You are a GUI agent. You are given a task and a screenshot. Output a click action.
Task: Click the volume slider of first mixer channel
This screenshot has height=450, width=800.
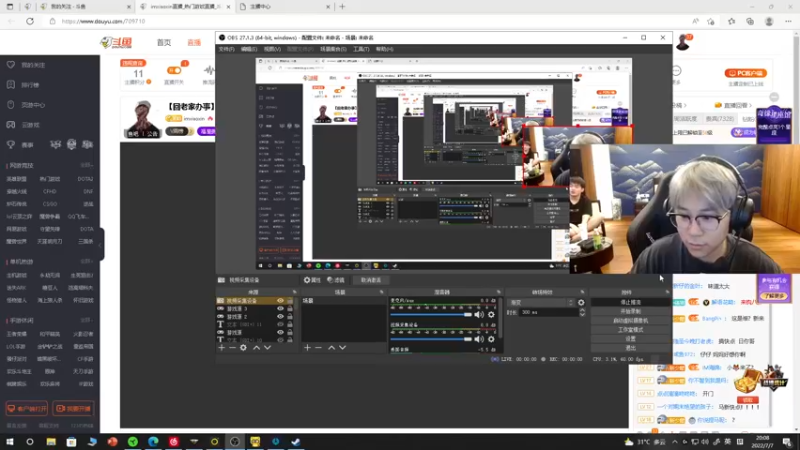[x=431, y=315]
